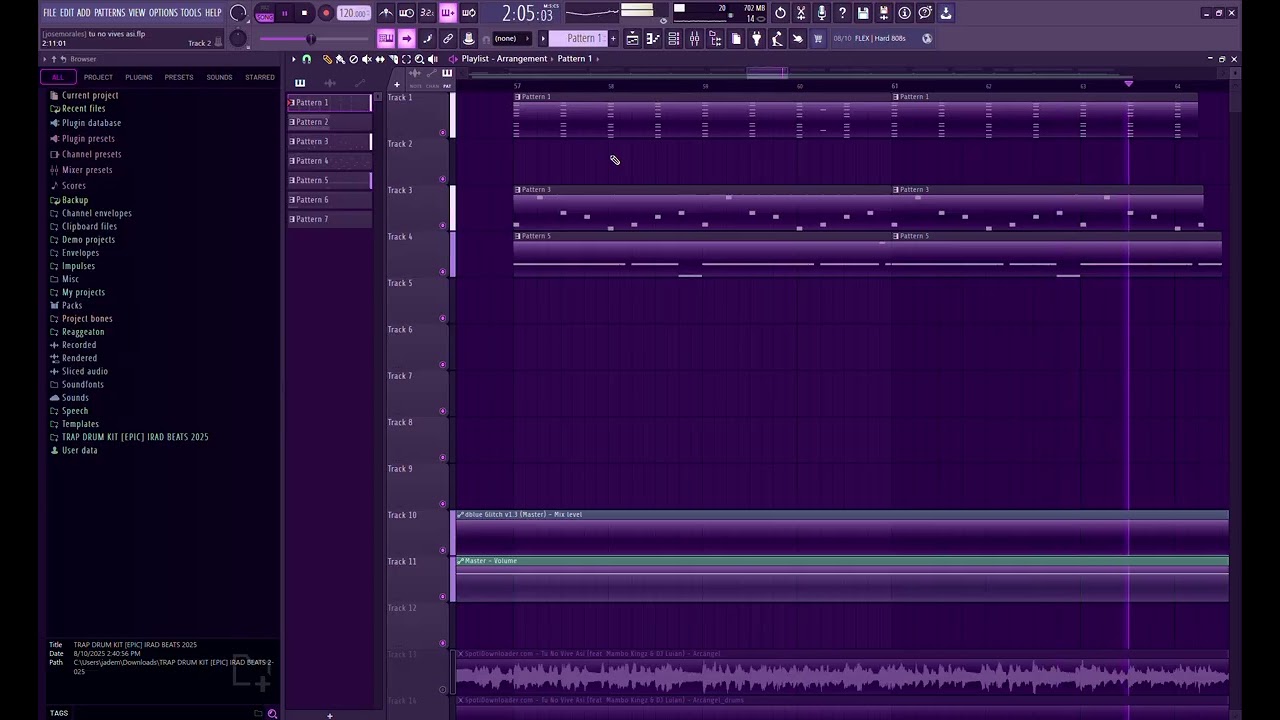Open project info icon
Viewport: 1280px width, 720px height.
point(905,13)
